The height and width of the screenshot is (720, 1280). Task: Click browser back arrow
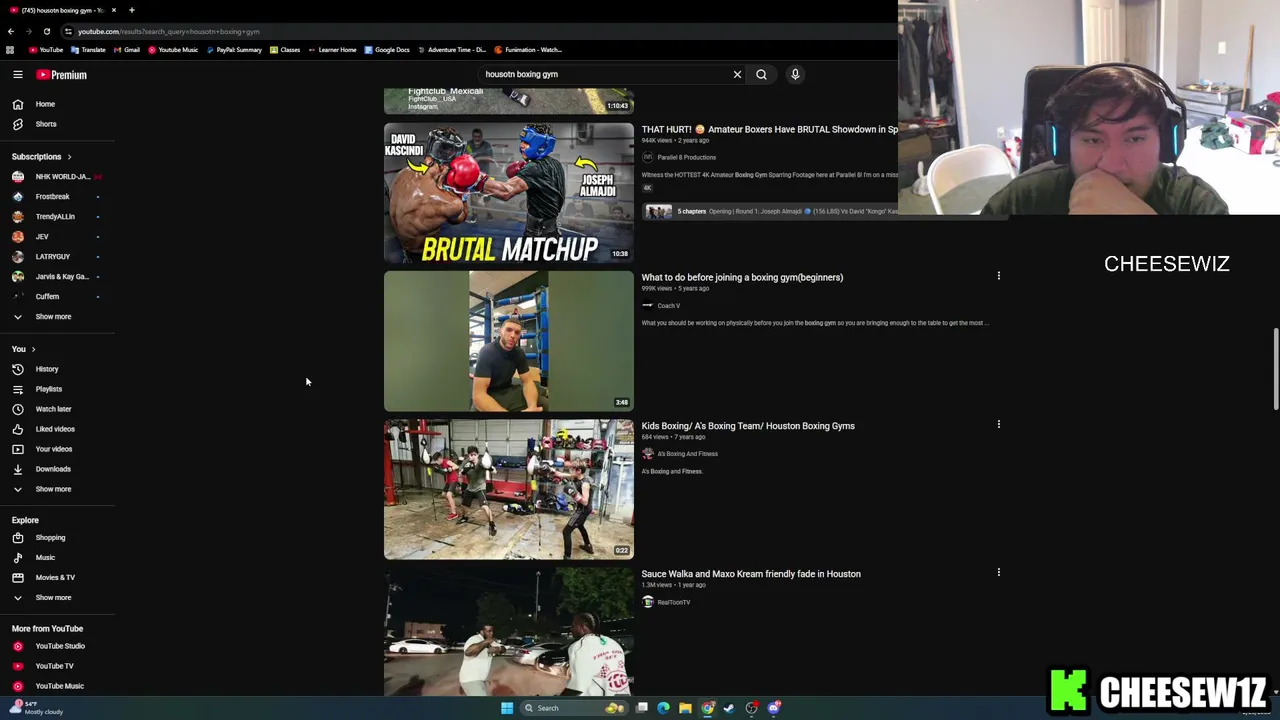click(x=10, y=31)
